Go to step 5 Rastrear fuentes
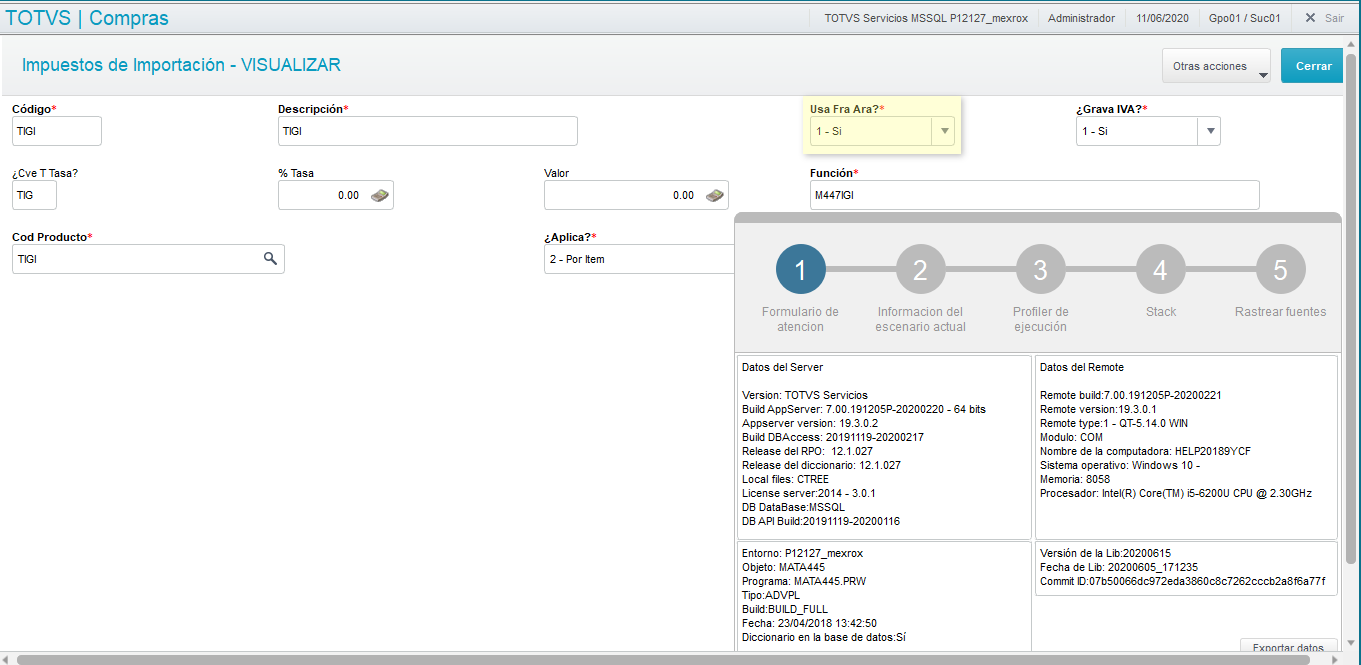Viewport: 1361px width, 665px height. tap(1281, 269)
